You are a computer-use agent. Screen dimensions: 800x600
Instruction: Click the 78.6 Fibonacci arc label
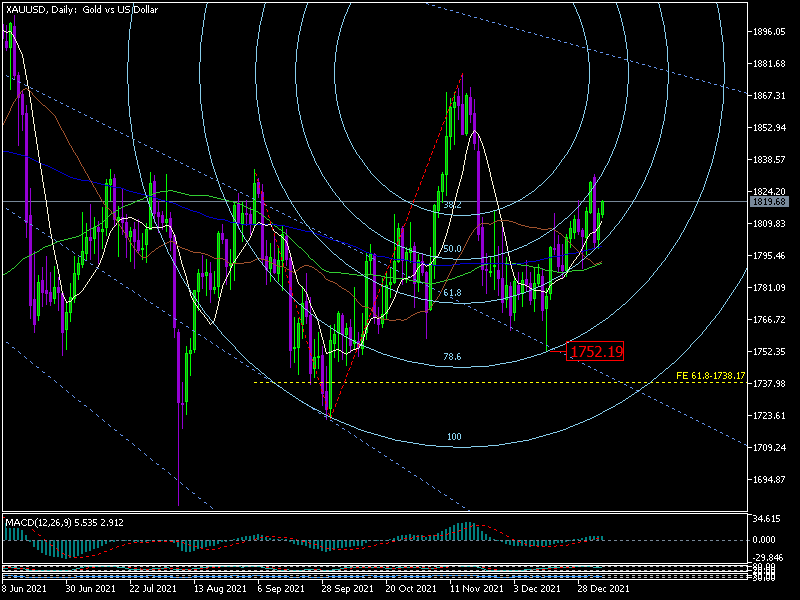[x=451, y=356]
